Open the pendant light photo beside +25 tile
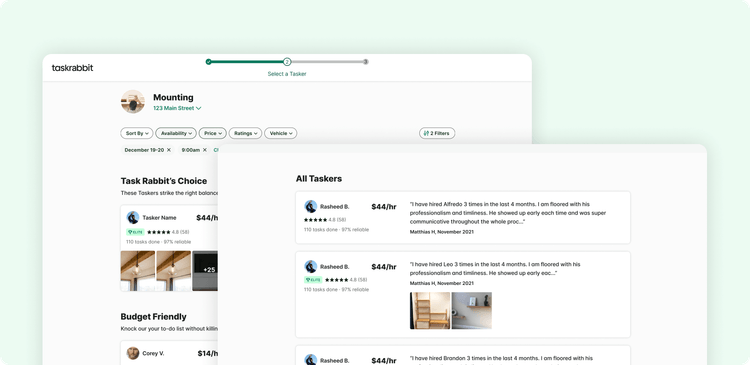 [x=174, y=271]
